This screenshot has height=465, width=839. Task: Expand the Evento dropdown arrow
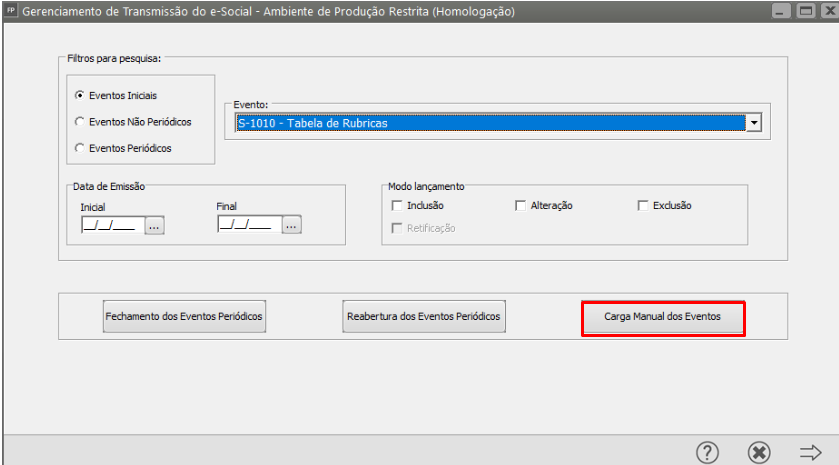tap(754, 123)
